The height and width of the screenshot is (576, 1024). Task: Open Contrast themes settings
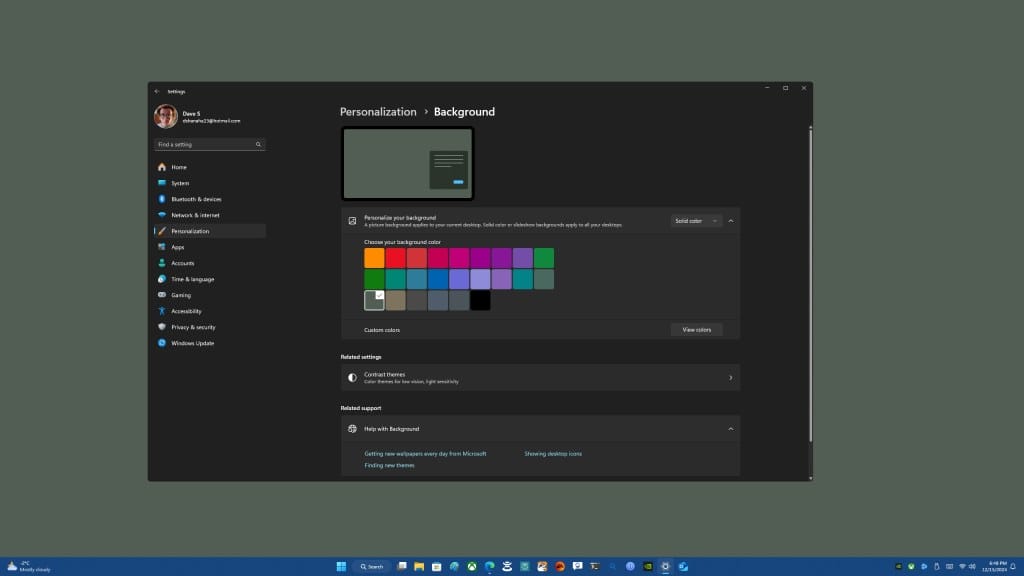[x=540, y=377]
